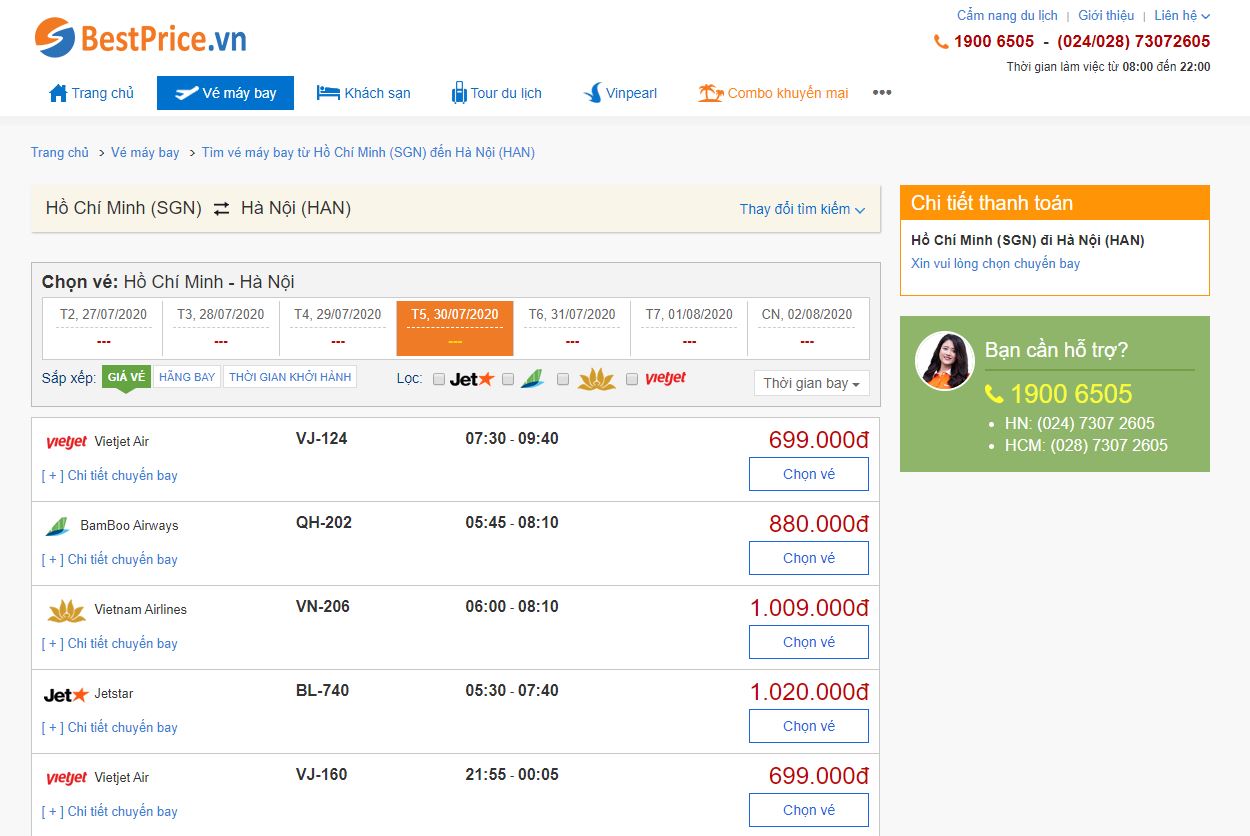Click Chọn vé for flight VN-206
1250x836 pixels.
point(809,642)
